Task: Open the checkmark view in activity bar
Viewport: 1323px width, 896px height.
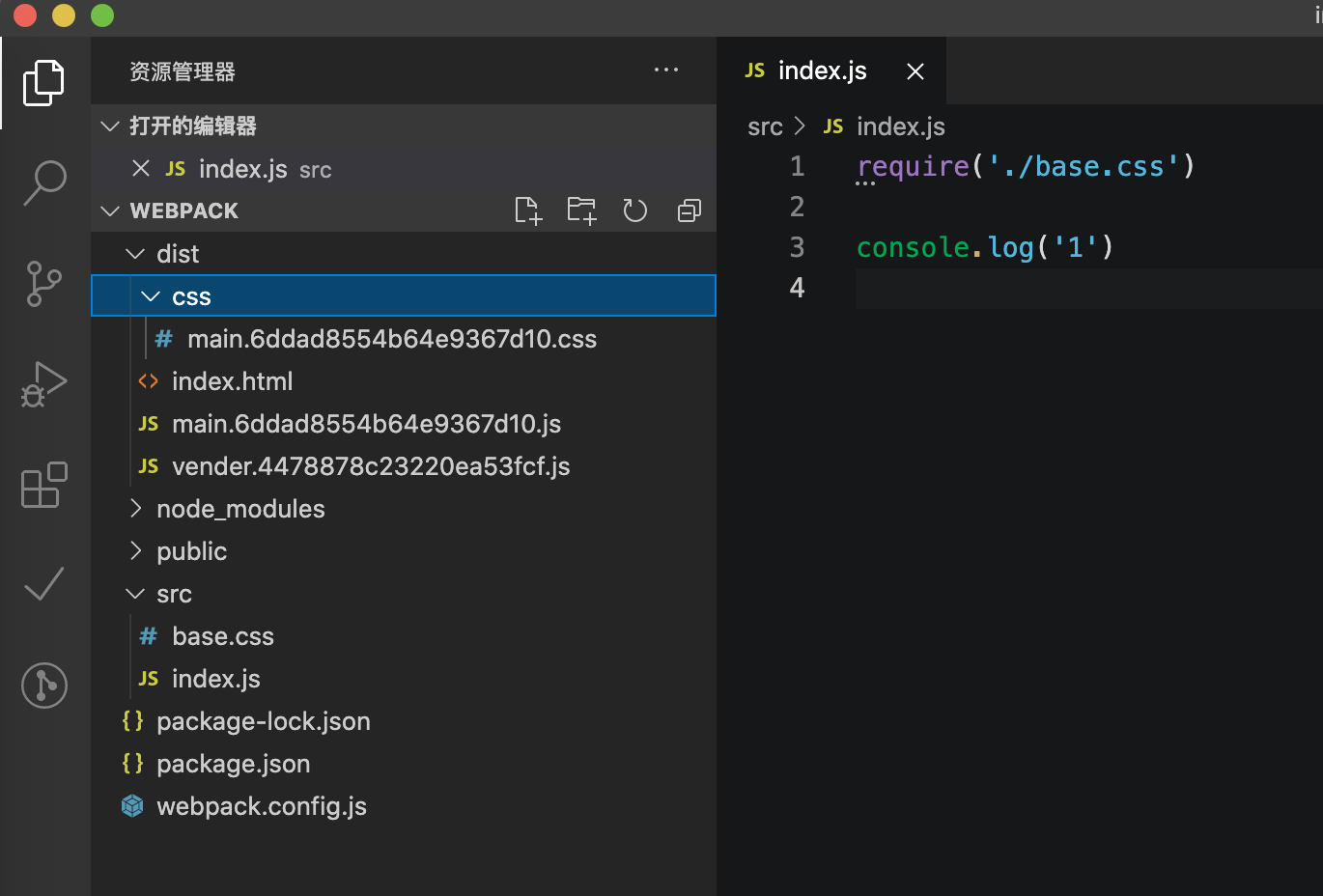Action: tap(44, 584)
